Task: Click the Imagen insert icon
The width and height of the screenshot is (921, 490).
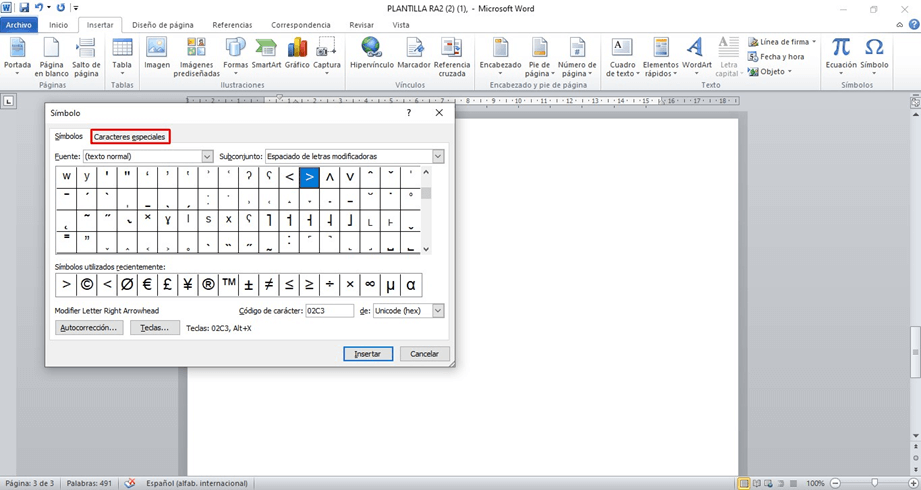Action: [x=157, y=47]
